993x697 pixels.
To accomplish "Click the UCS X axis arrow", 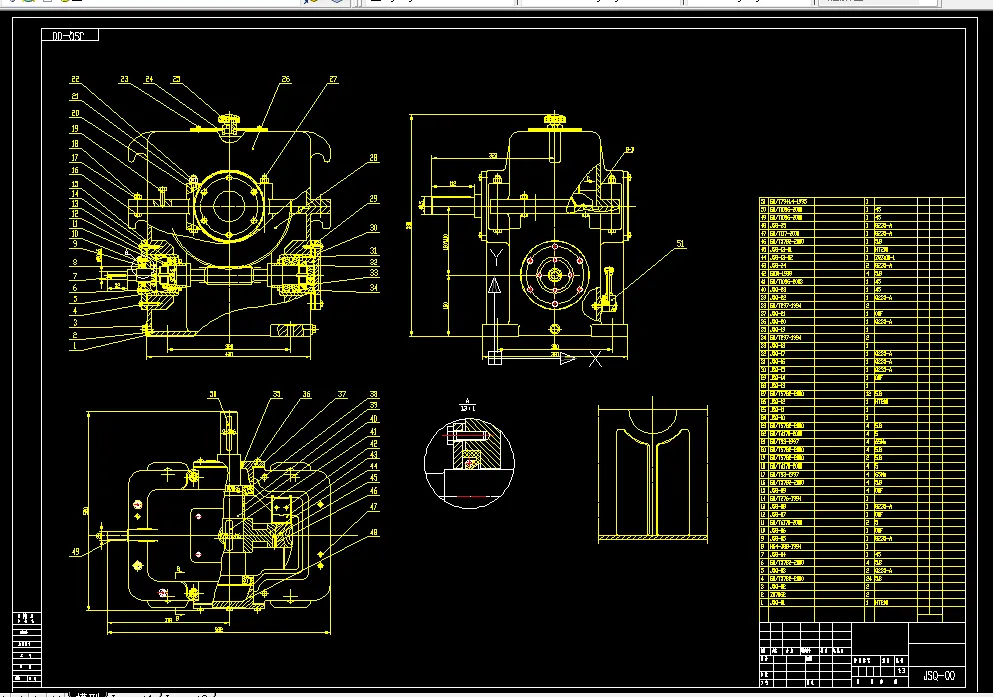I will click(x=568, y=359).
